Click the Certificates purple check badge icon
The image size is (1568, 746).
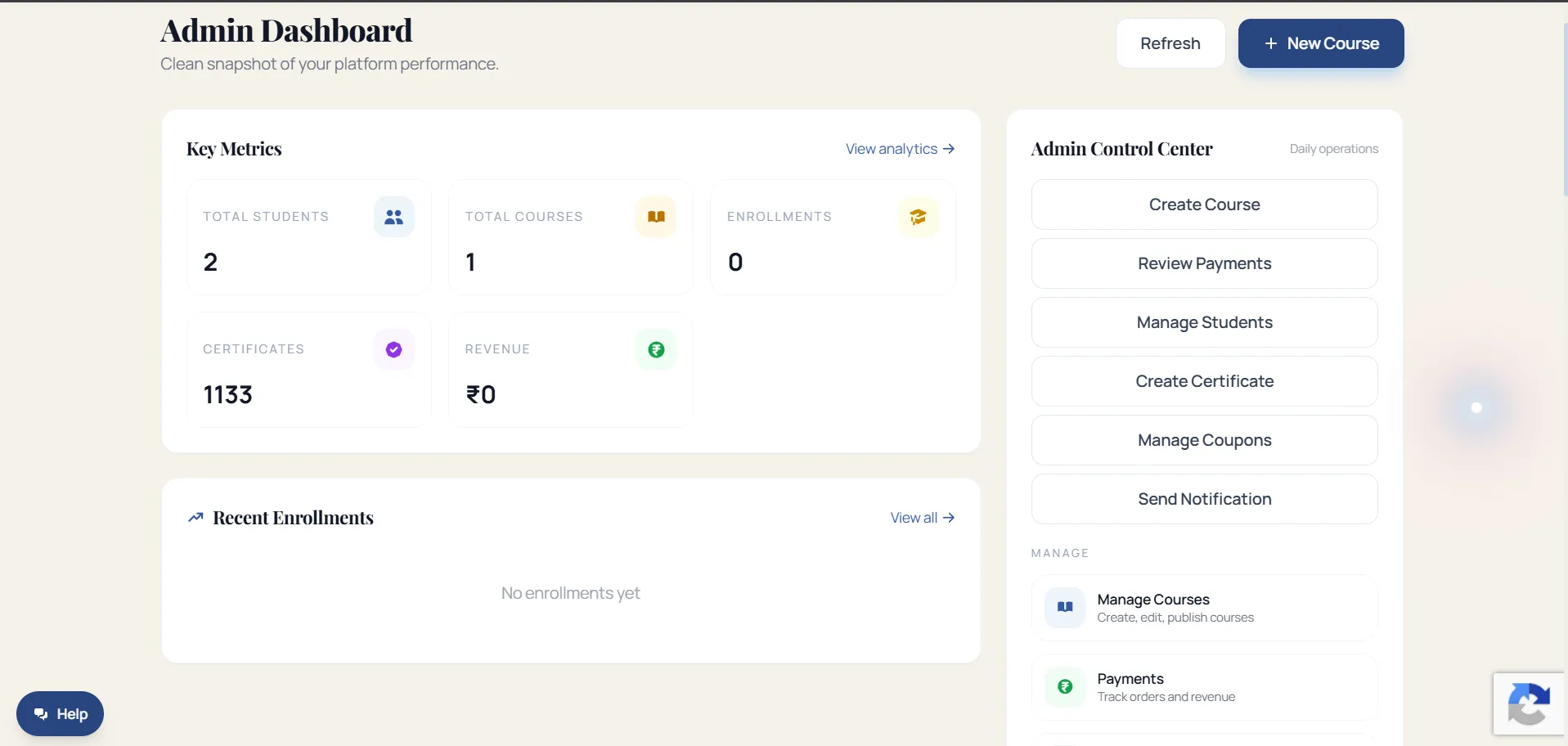click(x=394, y=349)
